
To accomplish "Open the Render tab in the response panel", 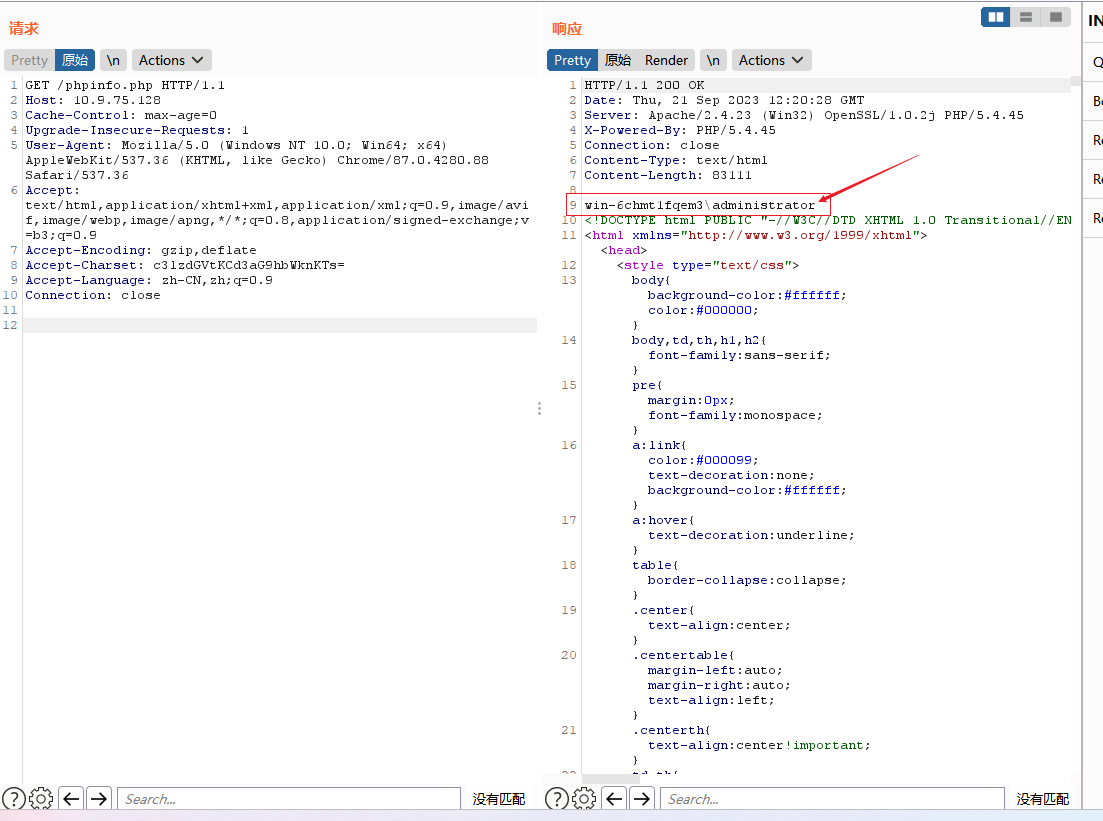I will coord(666,60).
